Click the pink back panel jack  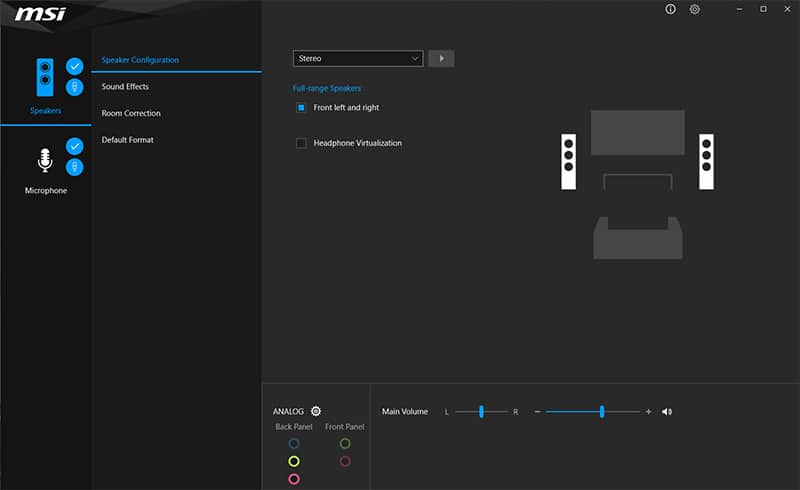click(294, 479)
